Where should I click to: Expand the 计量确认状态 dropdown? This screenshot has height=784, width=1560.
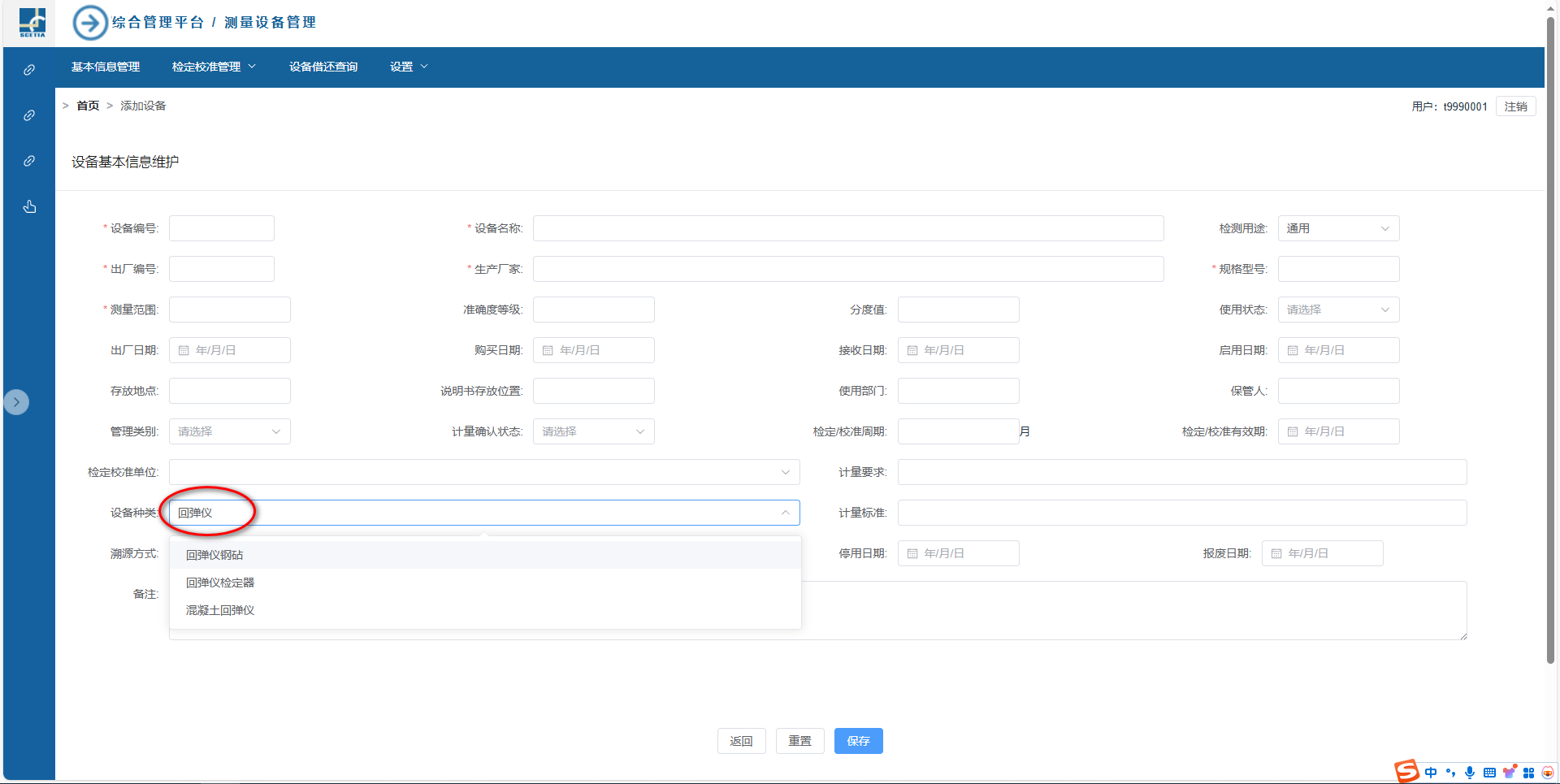[x=593, y=431]
